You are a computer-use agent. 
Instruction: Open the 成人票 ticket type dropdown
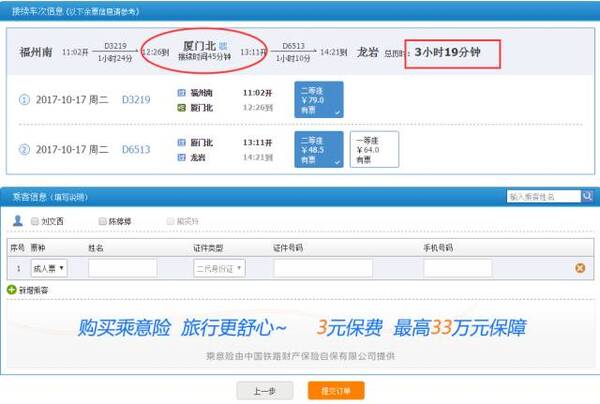[48, 268]
